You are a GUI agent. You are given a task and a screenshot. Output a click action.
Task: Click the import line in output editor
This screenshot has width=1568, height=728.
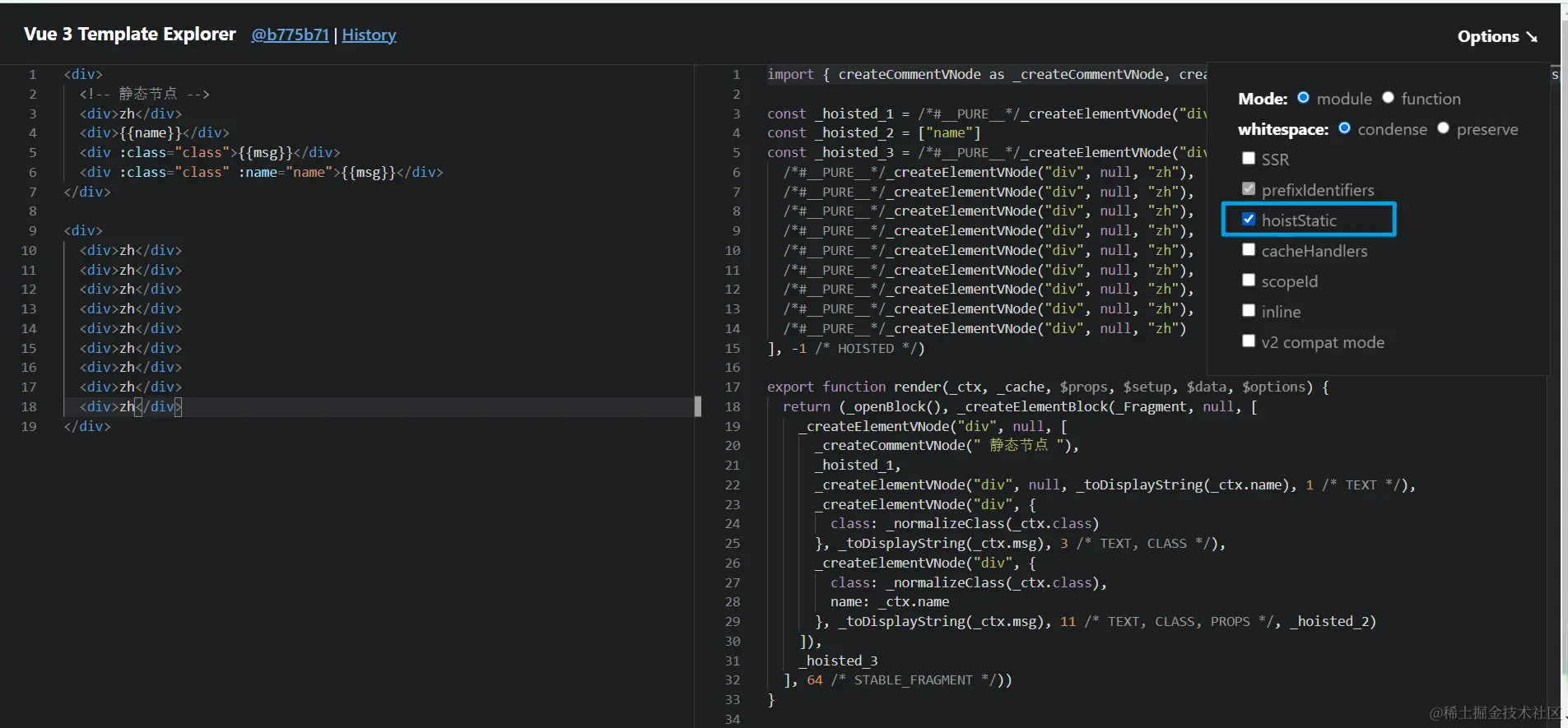click(x=987, y=74)
